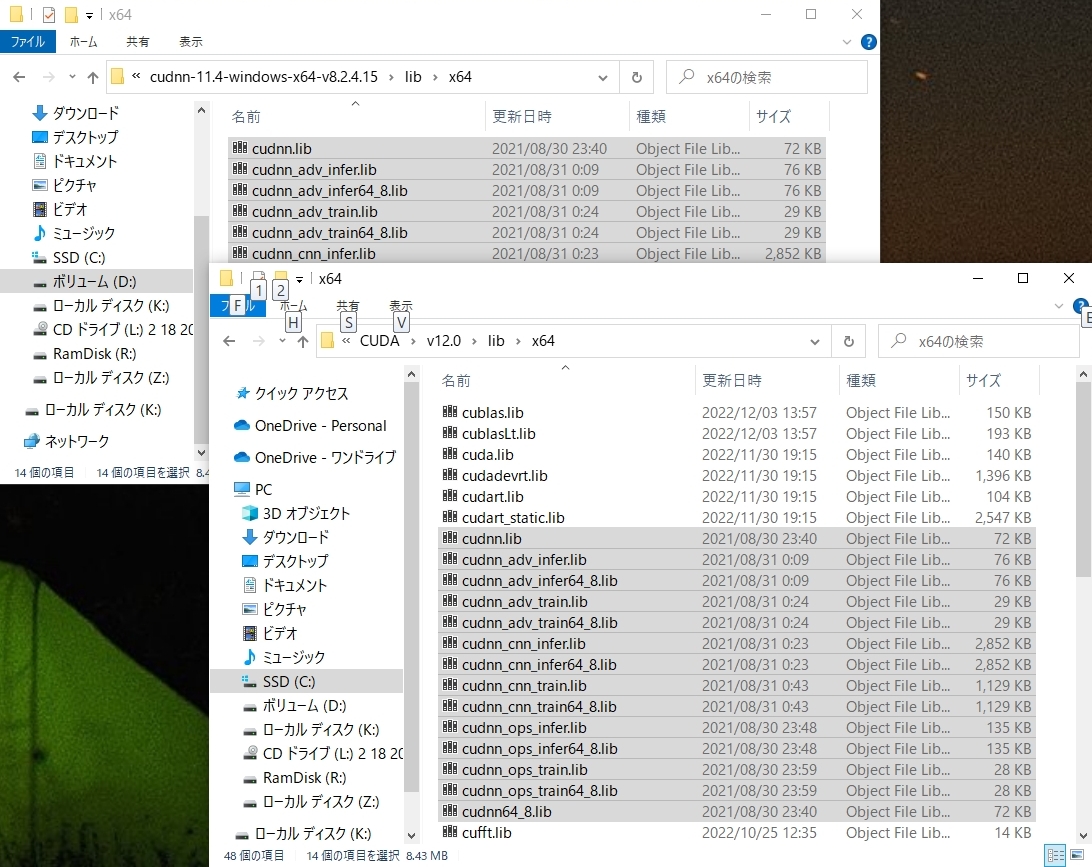The width and height of the screenshot is (1092, 867).
Task: Click 'CUDA' breadcrumb in address bar
Action: point(380,341)
